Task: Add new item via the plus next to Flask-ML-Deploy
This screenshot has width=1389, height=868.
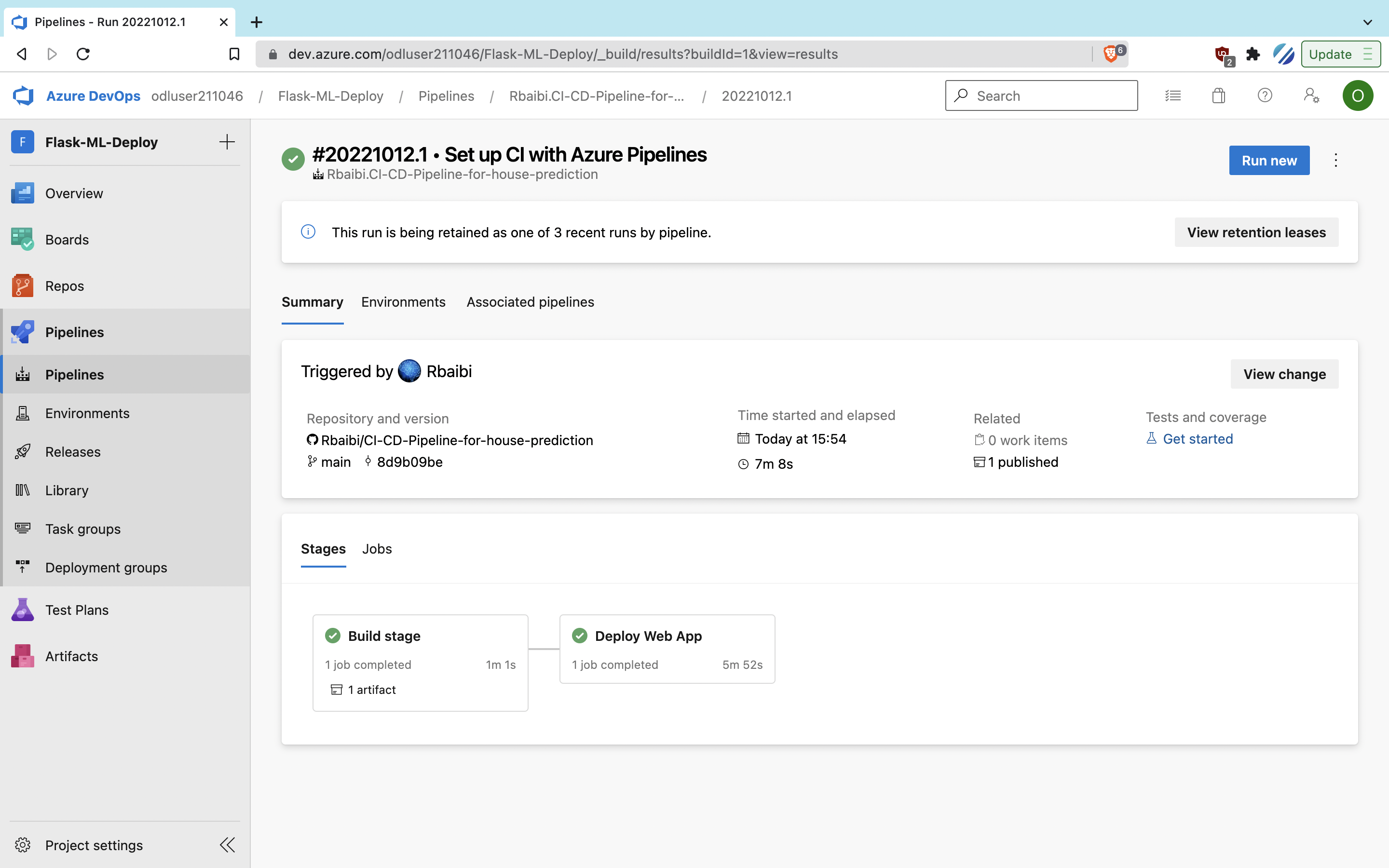Action: [x=227, y=142]
